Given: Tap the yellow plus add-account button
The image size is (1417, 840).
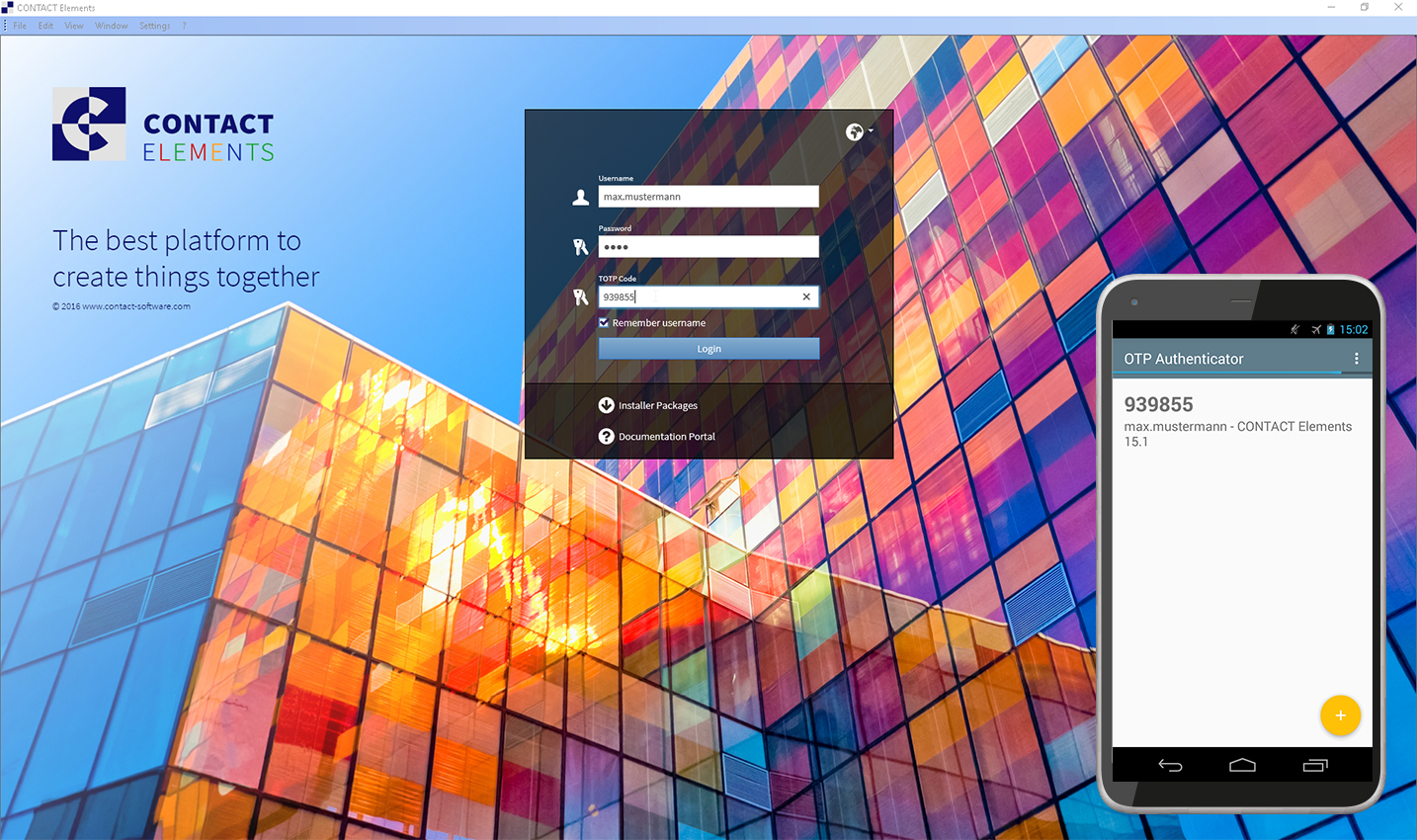Looking at the screenshot, I should pos(1340,715).
